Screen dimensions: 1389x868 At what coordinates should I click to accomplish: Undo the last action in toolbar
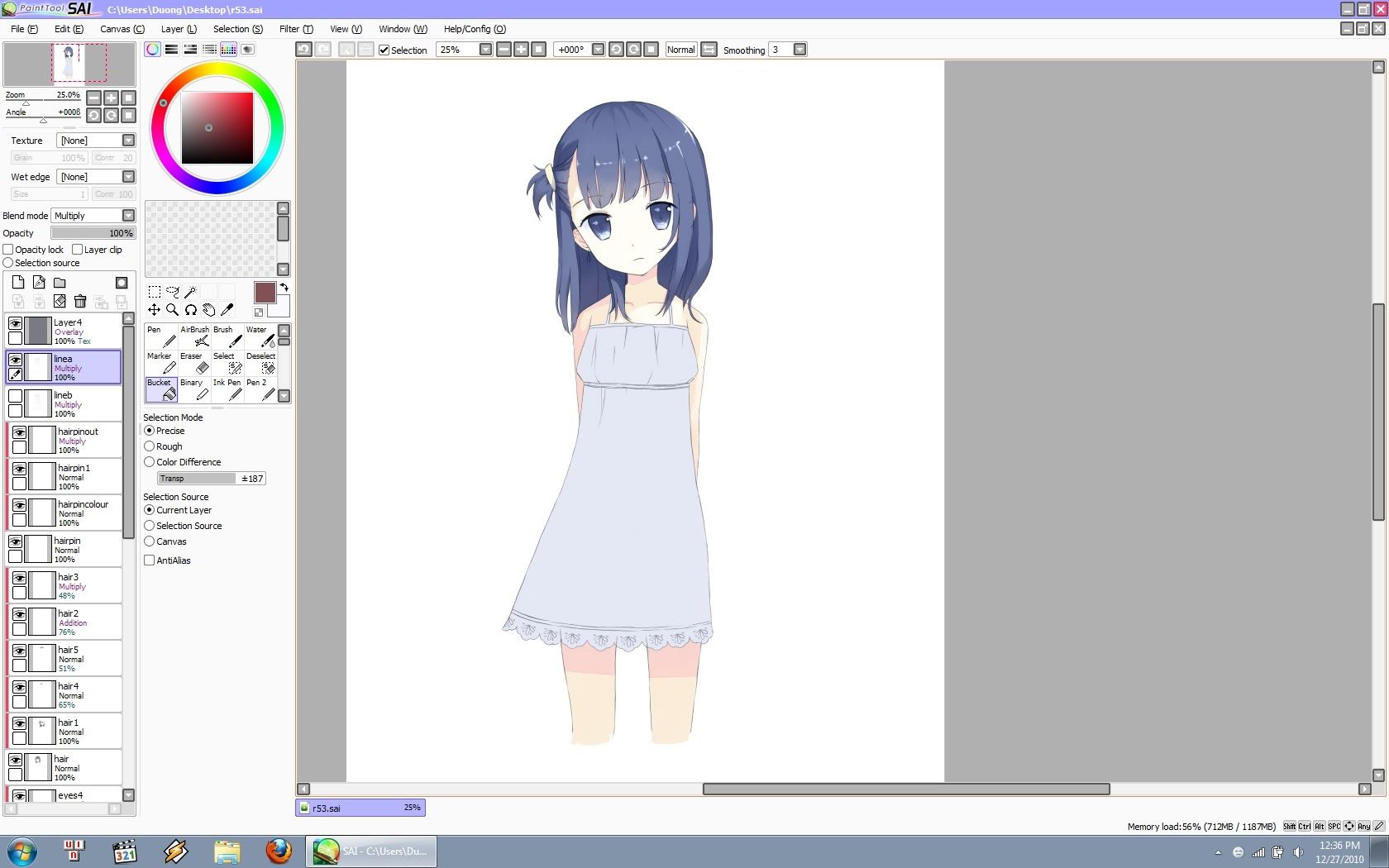tap(304, 50)
